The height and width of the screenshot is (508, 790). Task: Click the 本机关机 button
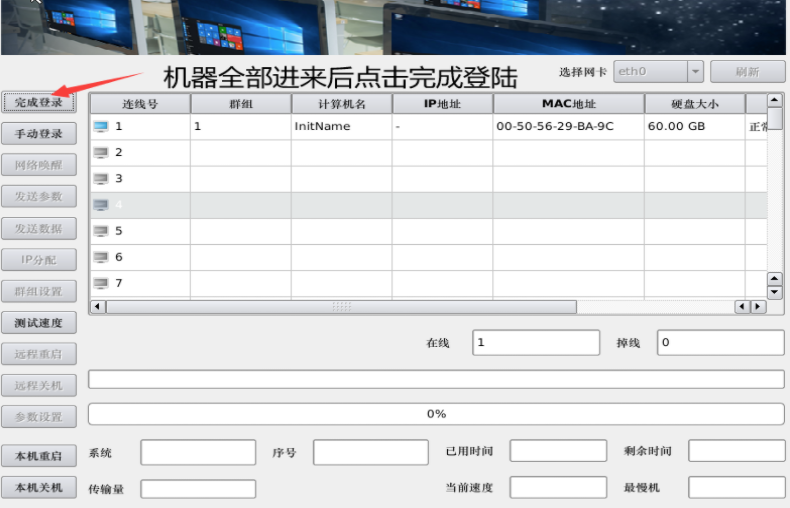pyautogui.click(x=39, y=487)
